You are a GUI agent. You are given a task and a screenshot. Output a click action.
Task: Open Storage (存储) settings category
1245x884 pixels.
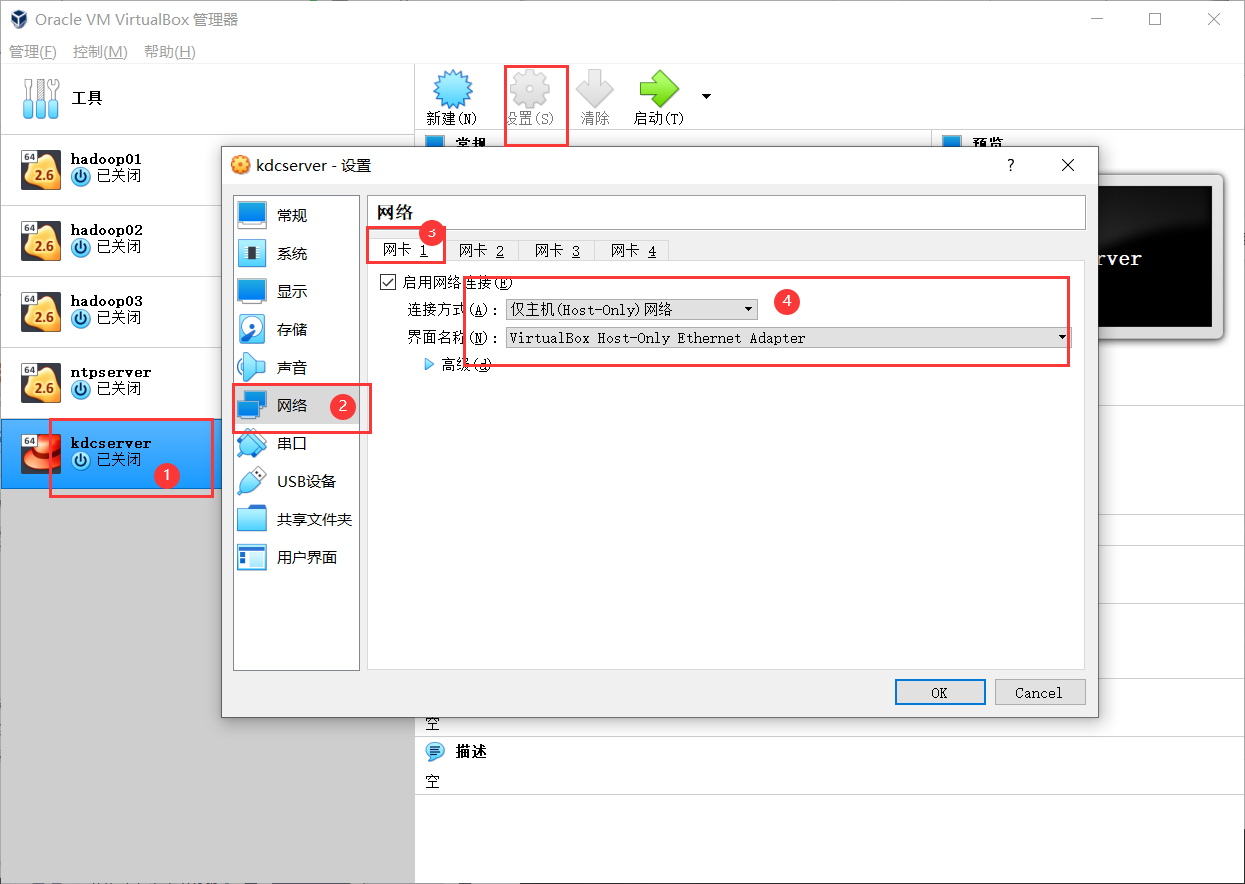[x=296, y=329]
